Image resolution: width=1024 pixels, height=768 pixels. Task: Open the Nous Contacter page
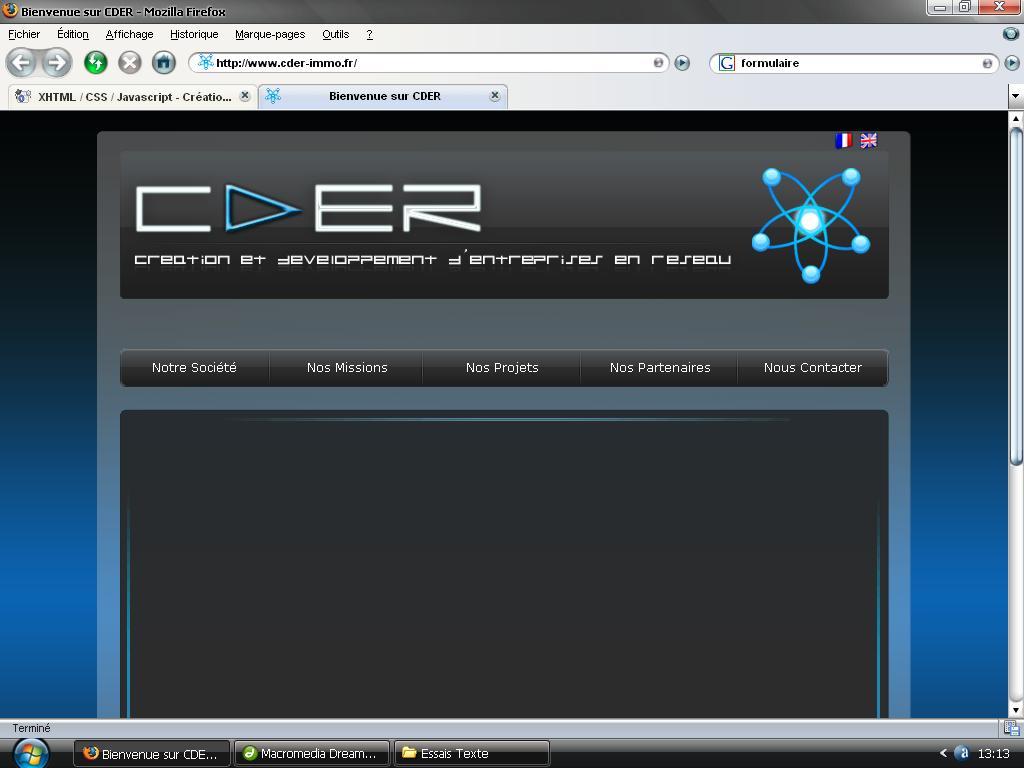[812, 368]
